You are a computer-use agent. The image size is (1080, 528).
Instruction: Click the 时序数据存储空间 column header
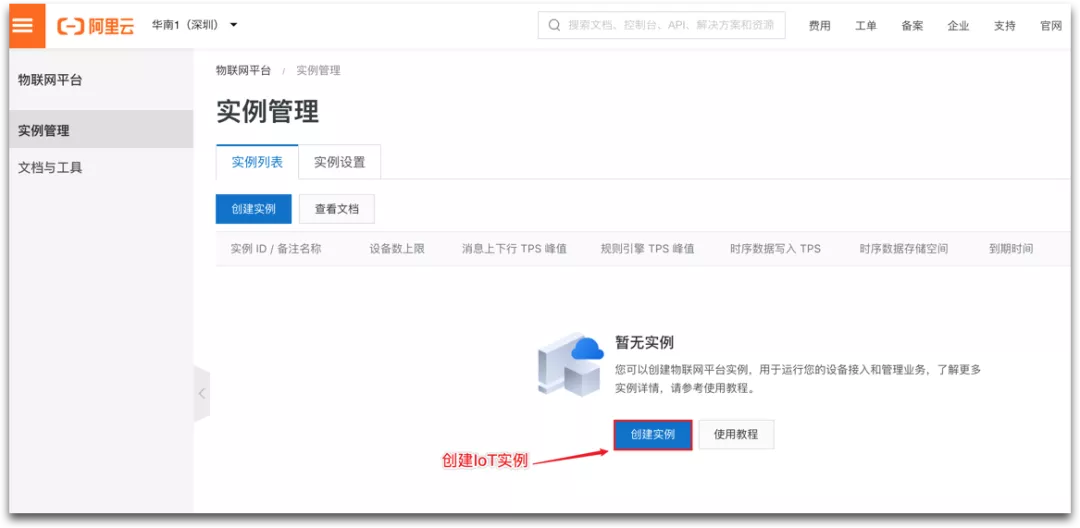904,249
